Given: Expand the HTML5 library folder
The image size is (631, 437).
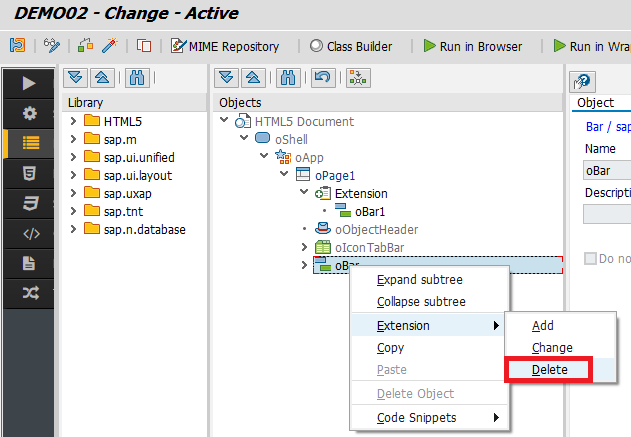Looking at the screenshot, I should [x=73, y=121].
